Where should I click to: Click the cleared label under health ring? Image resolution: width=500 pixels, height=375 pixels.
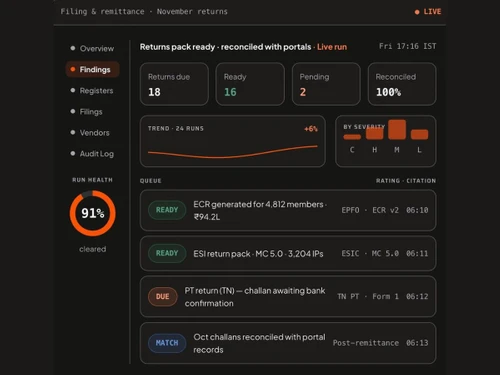tap(93, 249)
